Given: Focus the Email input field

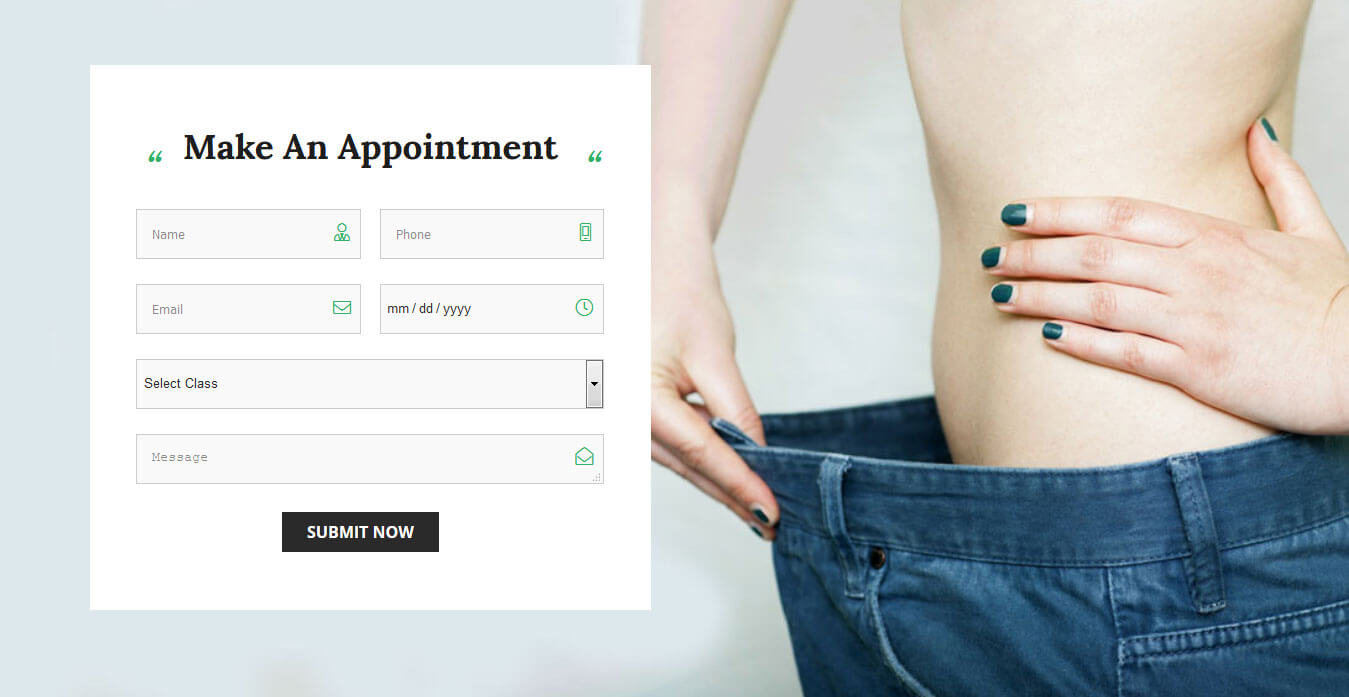Looking at the screenshot, I should point(248,309).
